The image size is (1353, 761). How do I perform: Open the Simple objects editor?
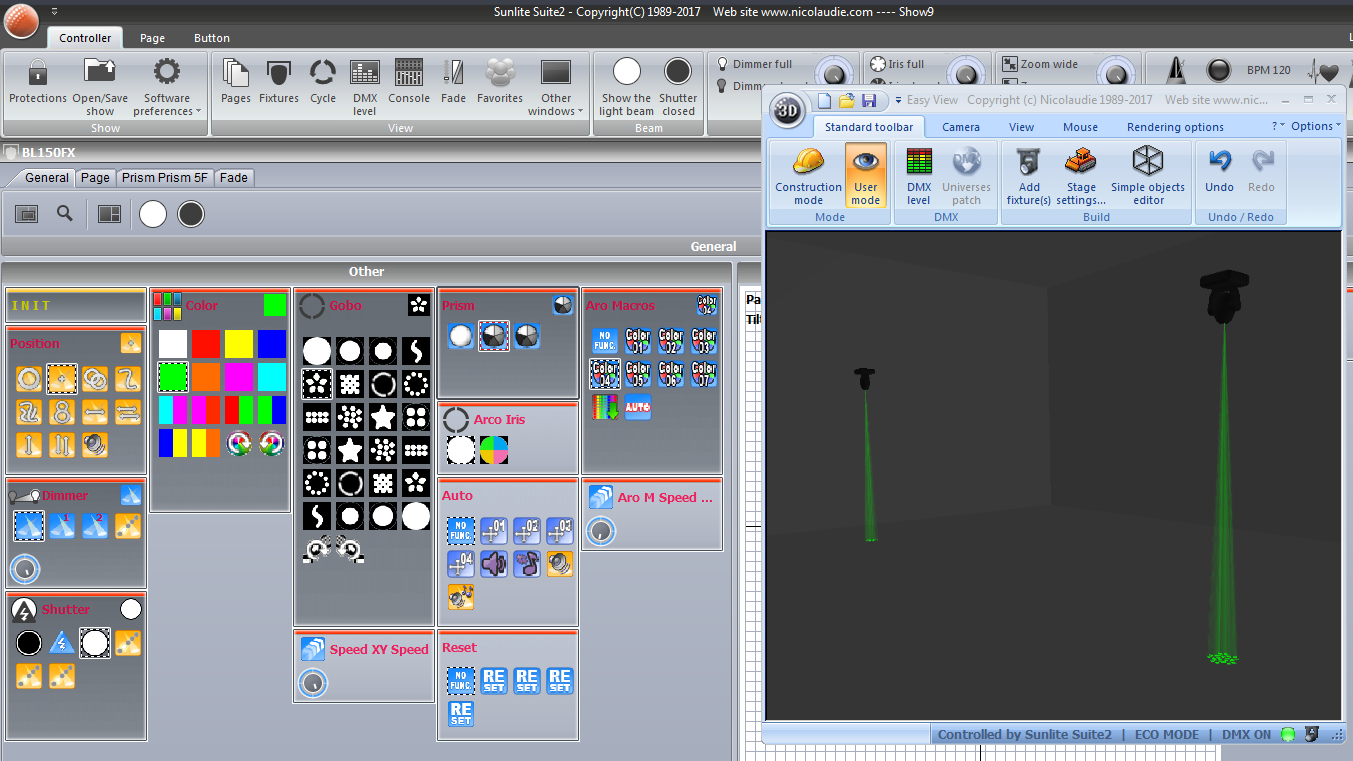[1148, 175]
